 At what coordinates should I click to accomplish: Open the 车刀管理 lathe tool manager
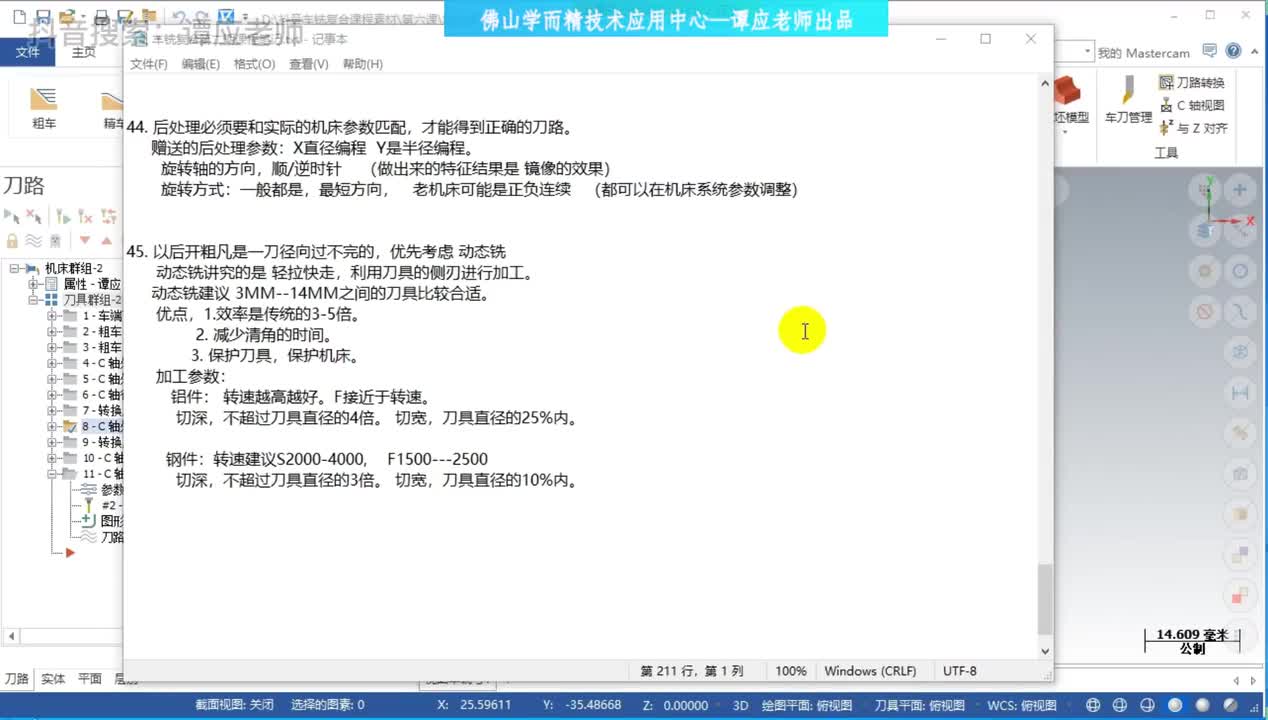1128,100
